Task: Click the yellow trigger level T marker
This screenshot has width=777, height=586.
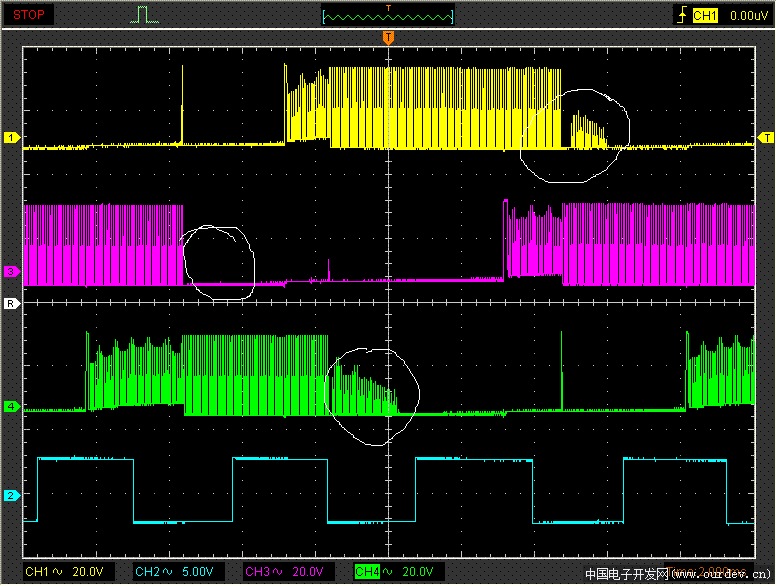Action: (767, 137)
